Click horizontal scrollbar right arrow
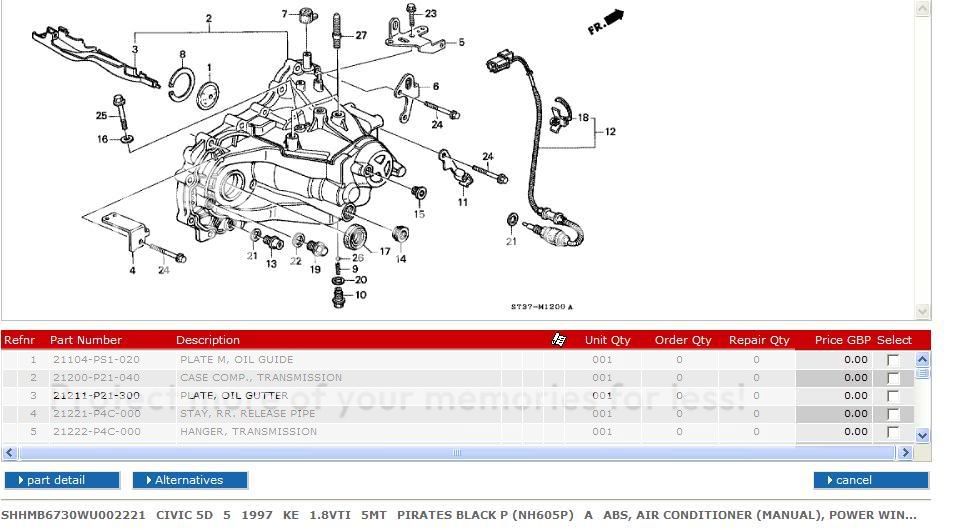The width and height of the screenshot is (954, 530). point(905,453)
